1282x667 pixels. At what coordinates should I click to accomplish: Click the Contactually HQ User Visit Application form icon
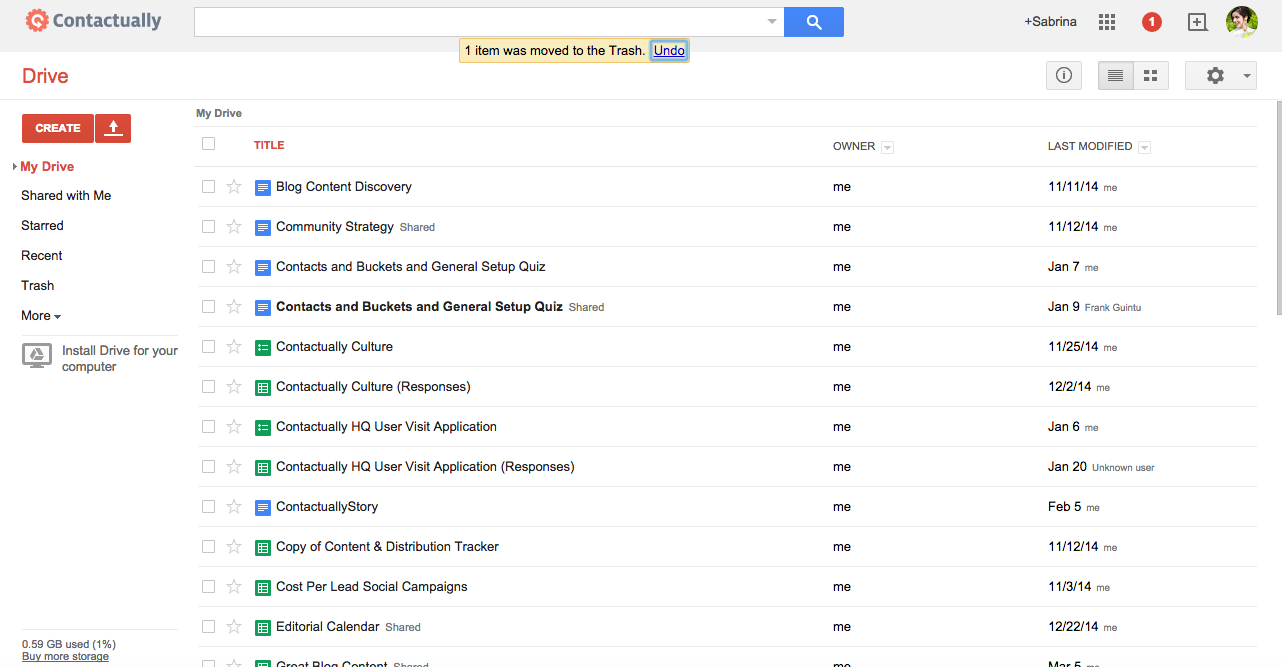pos(263,427)
